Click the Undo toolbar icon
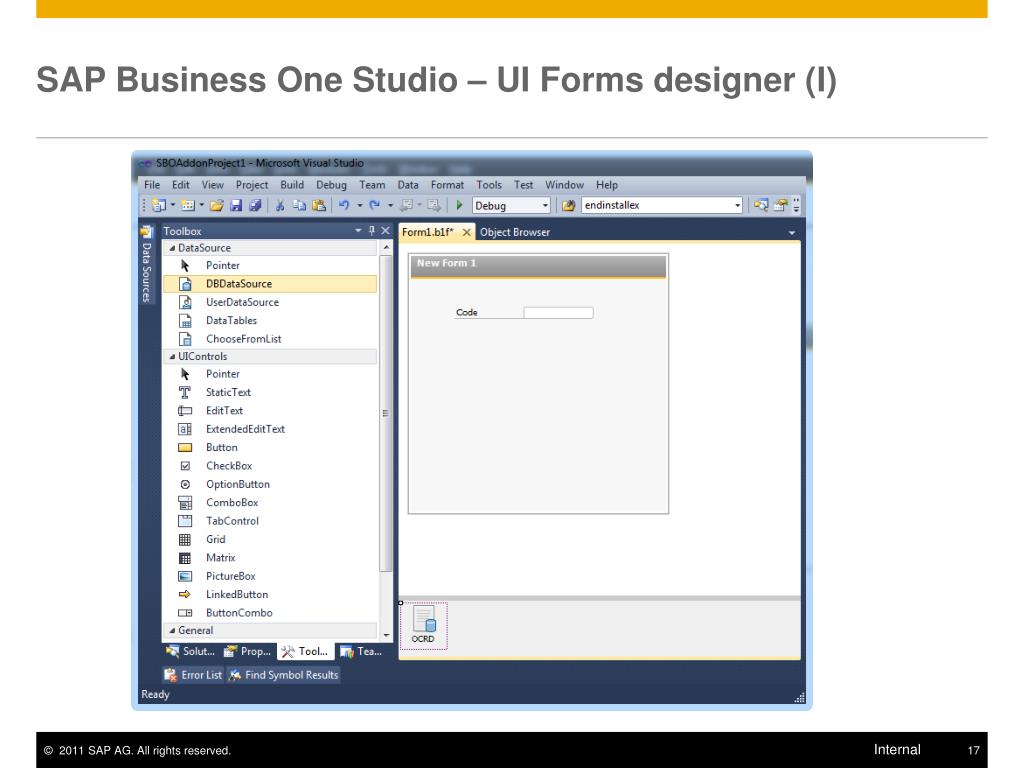 click(344, 205)
